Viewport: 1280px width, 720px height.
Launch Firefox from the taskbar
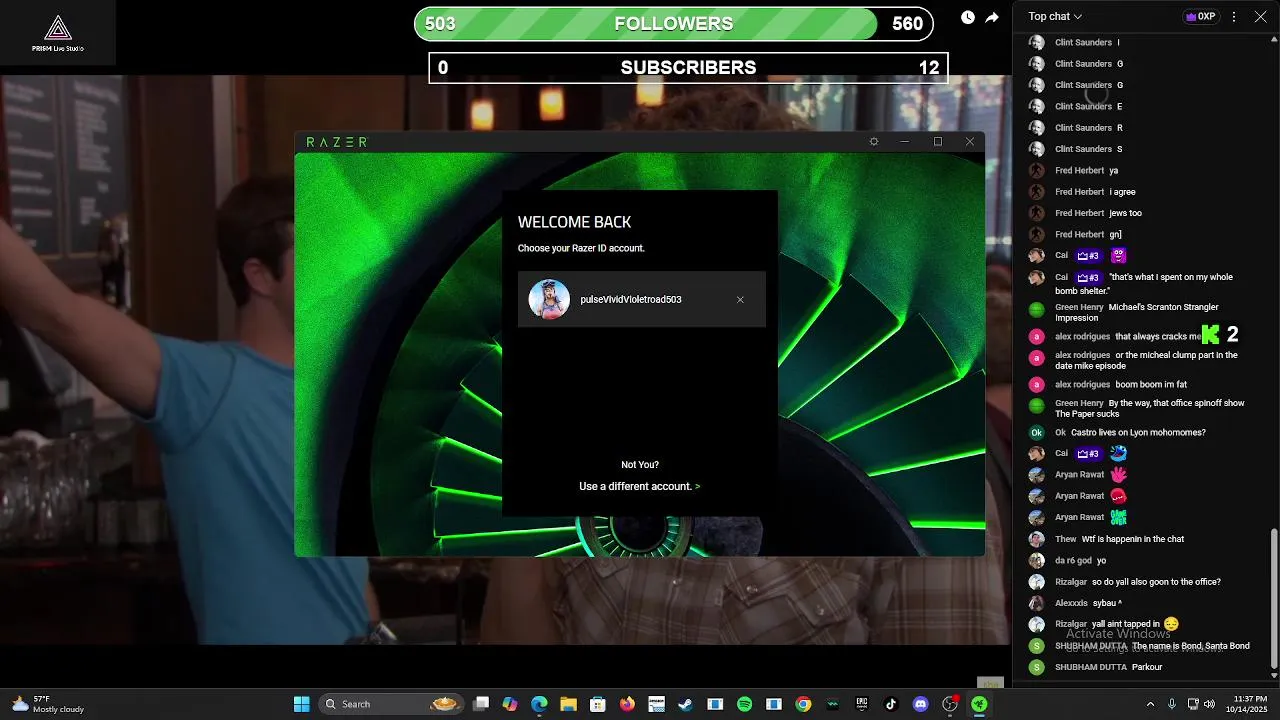point(627,704)
